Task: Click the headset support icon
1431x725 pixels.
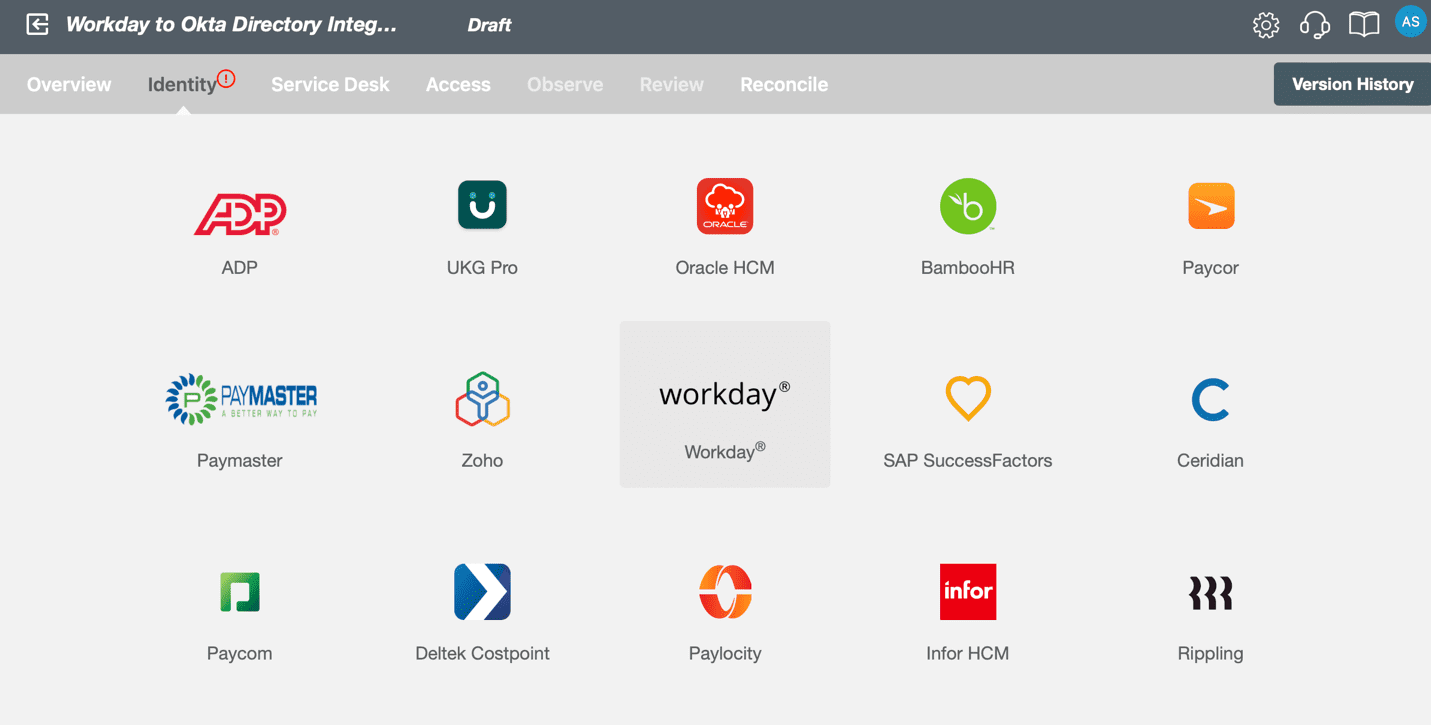Action: pyautogui.click(x=1314, y=25)
